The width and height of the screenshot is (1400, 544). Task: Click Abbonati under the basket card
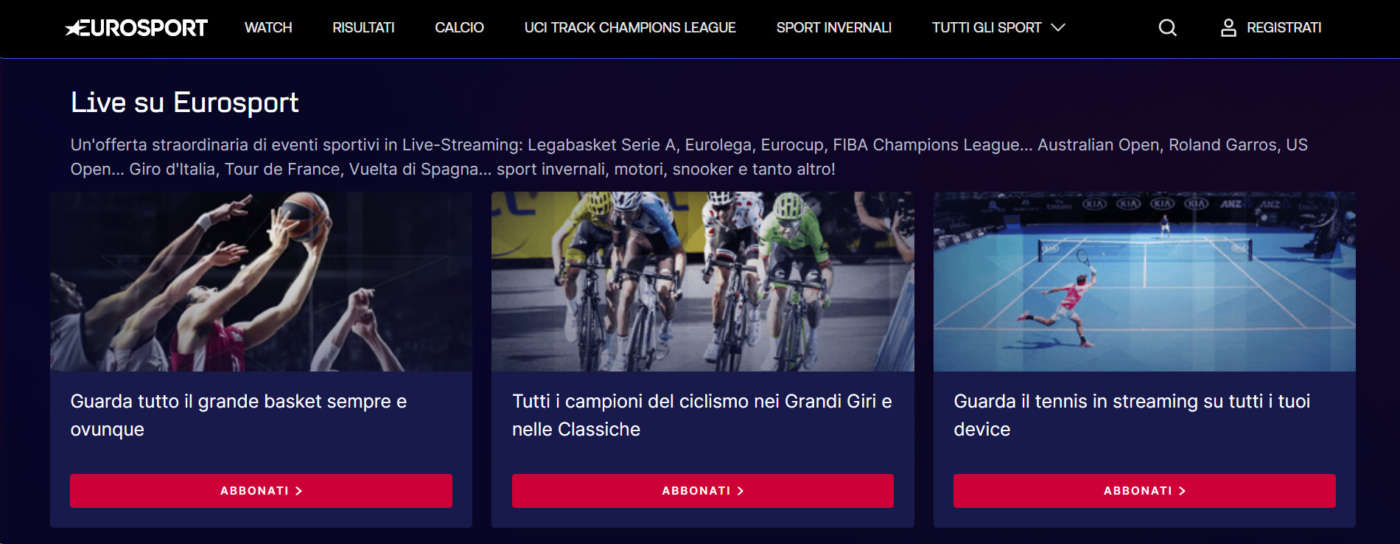pyautogui.click(x=261, y=491)
